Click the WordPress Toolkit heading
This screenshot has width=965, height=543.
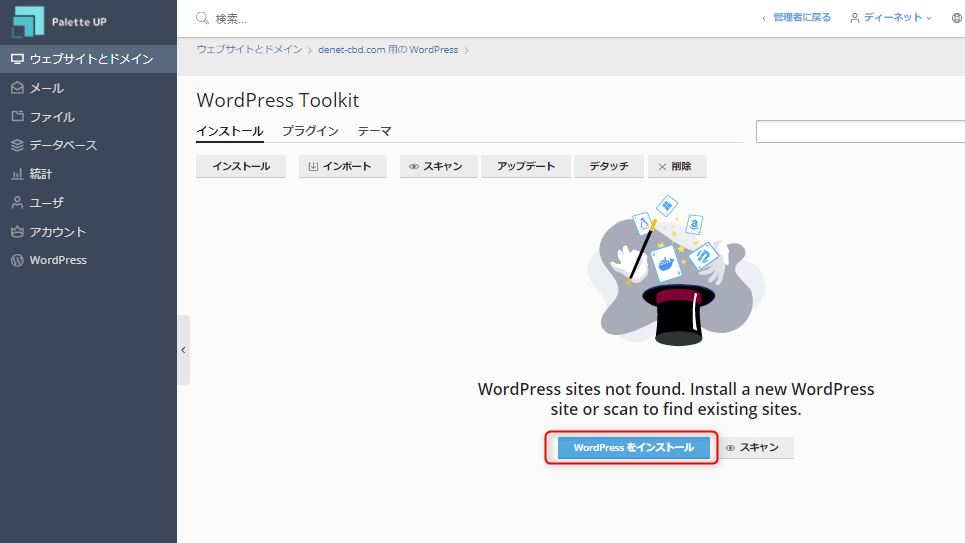[x=278, y=100]
